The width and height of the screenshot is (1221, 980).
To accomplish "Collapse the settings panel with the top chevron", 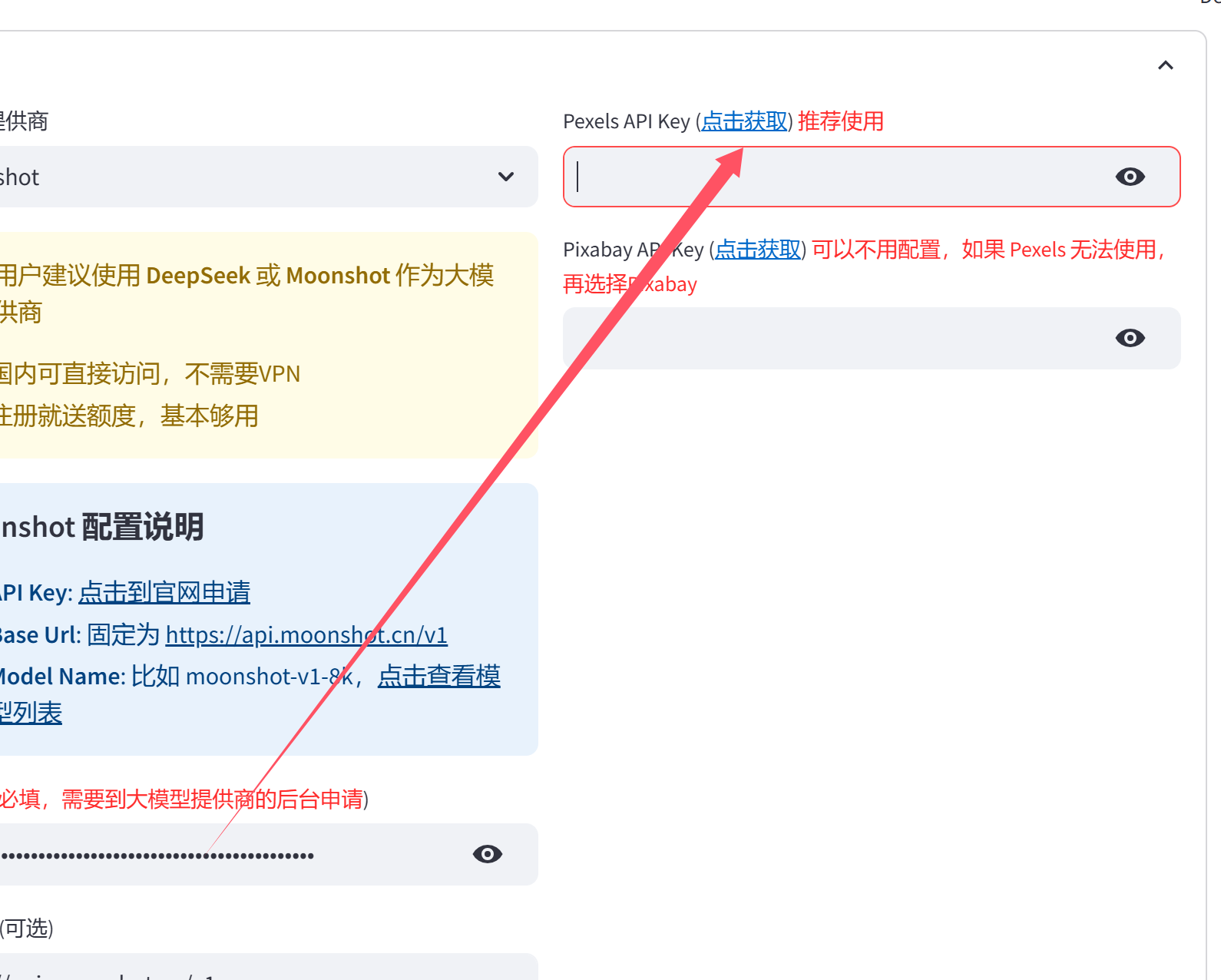I will point(1166,65).
